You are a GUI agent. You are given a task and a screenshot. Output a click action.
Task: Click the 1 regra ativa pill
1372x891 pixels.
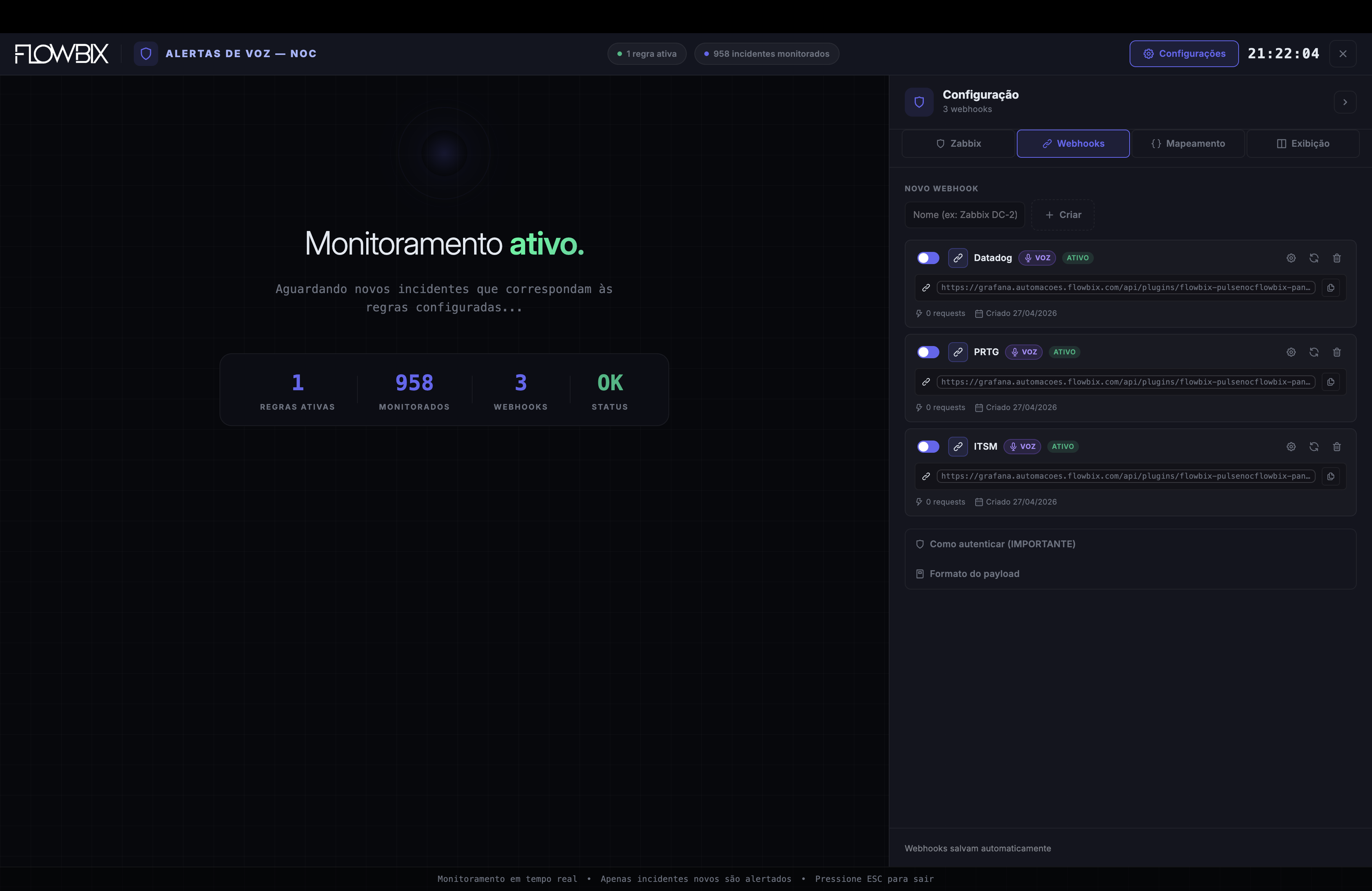click(x=647, y=54)
